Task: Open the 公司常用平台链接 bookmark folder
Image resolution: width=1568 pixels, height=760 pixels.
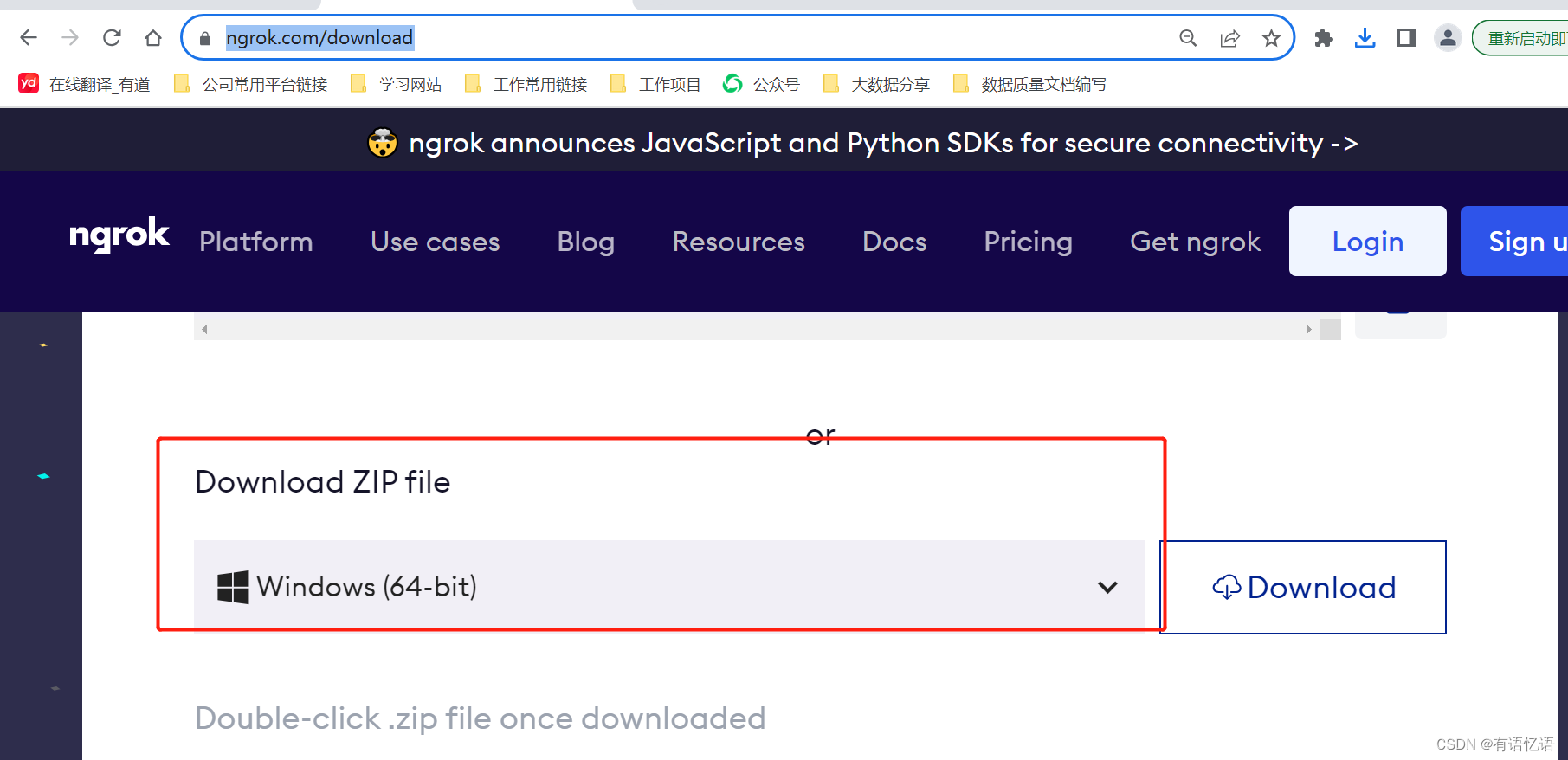Action: point(251,84)
